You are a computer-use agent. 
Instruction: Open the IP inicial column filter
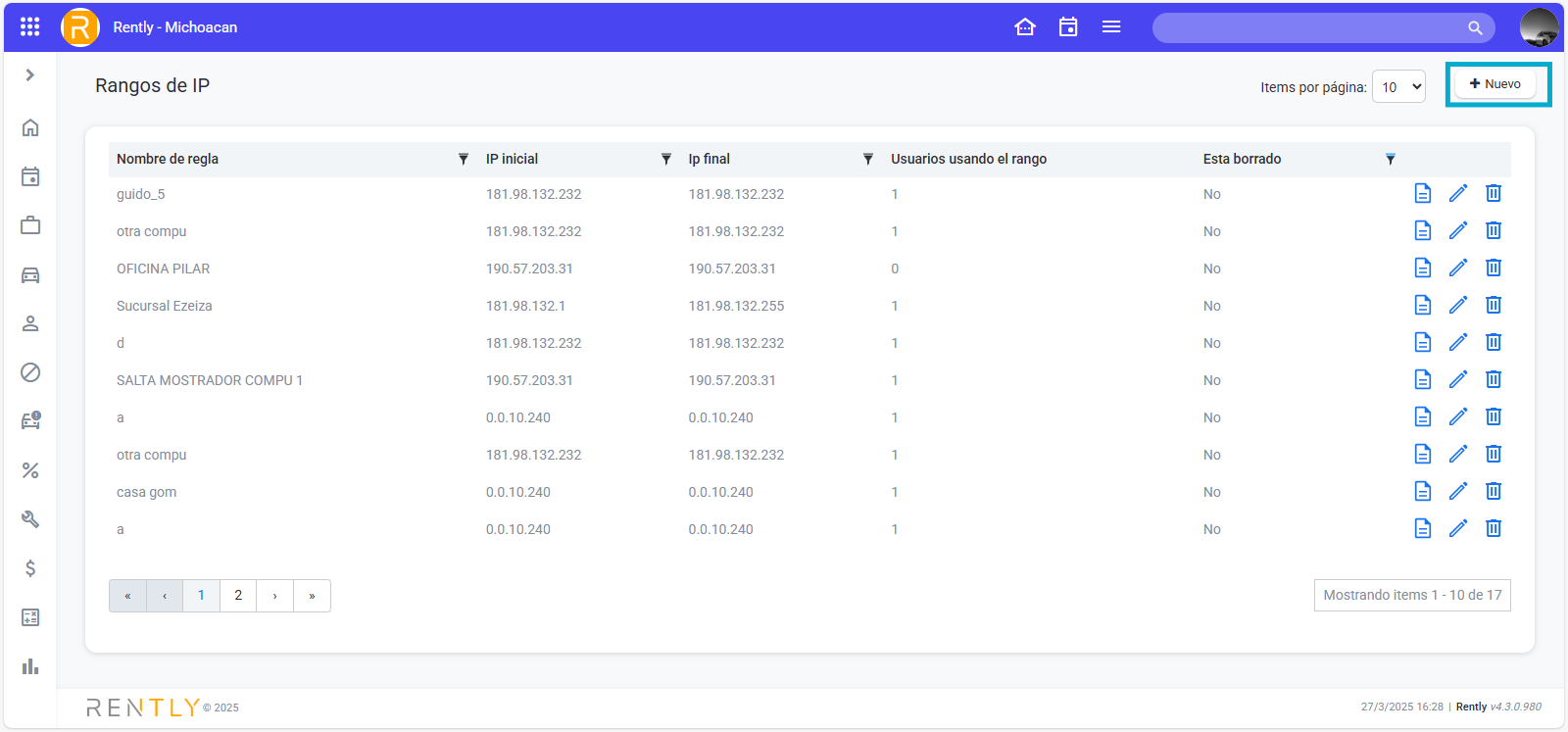(x=666, y=159)
